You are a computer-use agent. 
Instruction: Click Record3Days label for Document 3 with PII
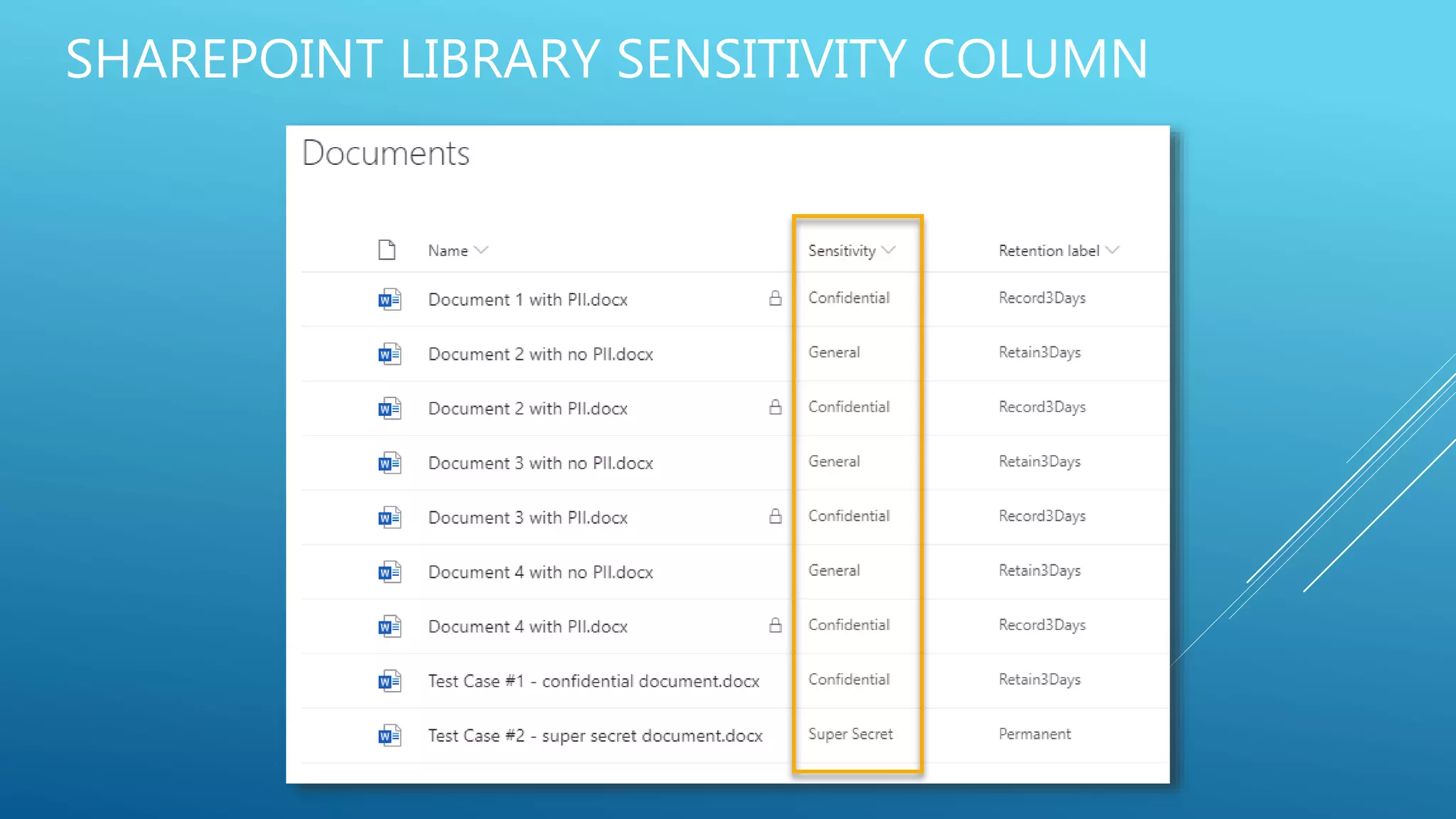1042,516
